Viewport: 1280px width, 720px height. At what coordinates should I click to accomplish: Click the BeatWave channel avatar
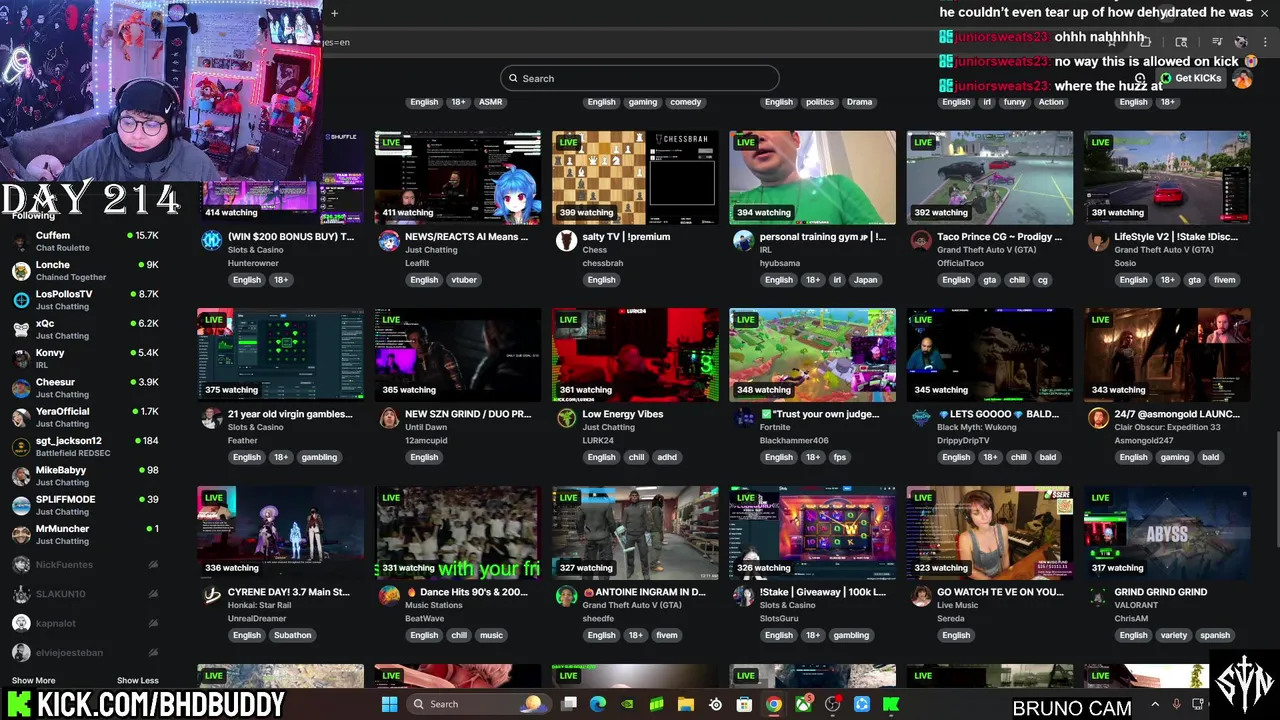point(389,596)
